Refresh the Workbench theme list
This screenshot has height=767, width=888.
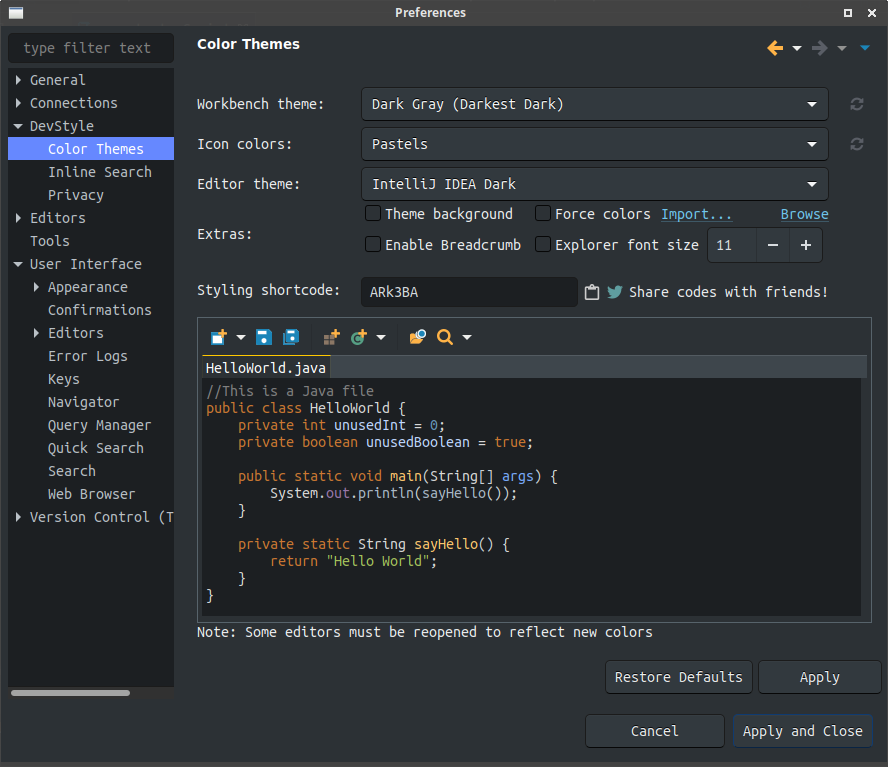pos(857,104)
